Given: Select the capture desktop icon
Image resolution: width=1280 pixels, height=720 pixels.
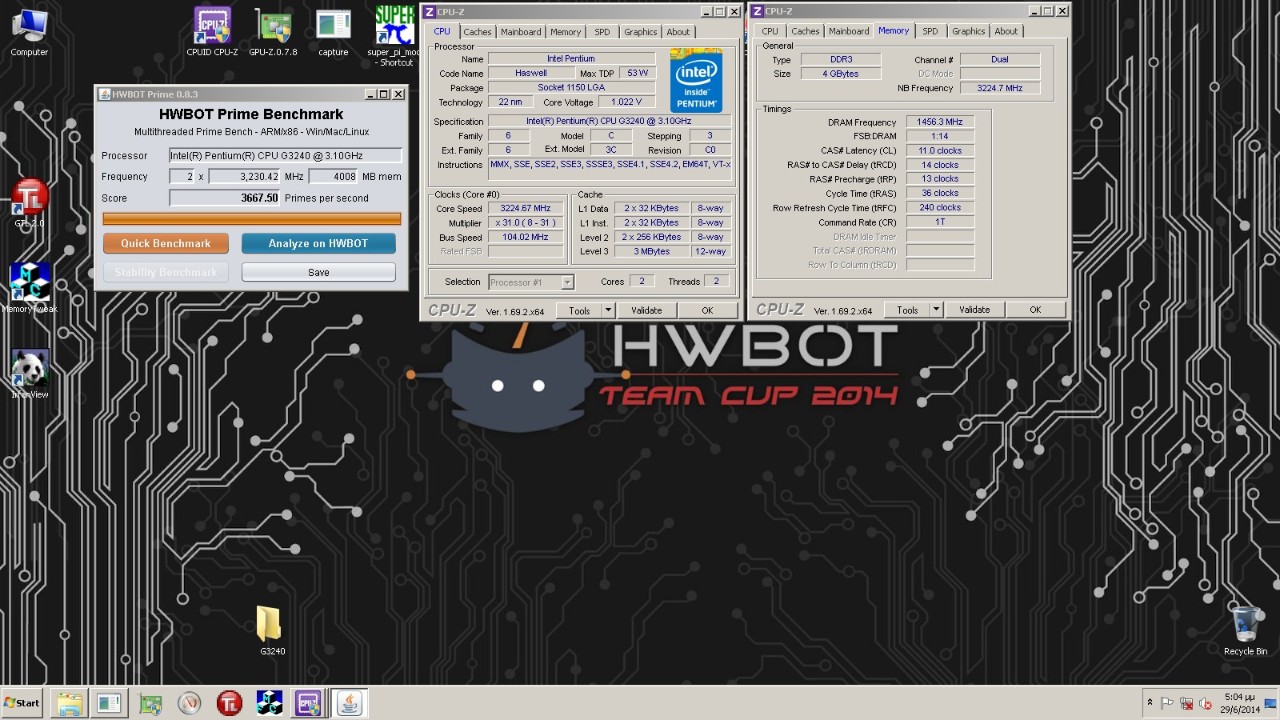Looking at the screenshot, I should pos(333,31).
